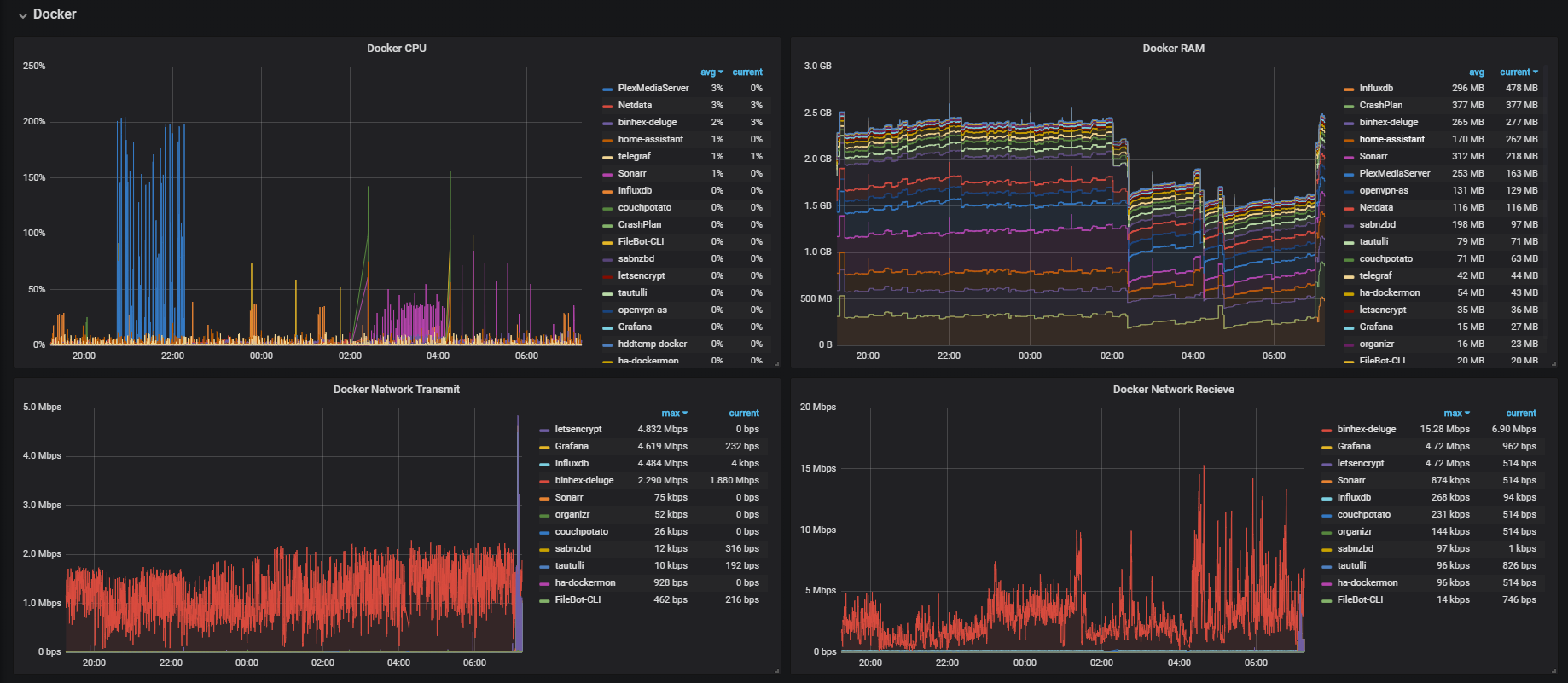
Task: Toggle FileBot-CLI series in Network Transmit legend
Action: [578, 600]
